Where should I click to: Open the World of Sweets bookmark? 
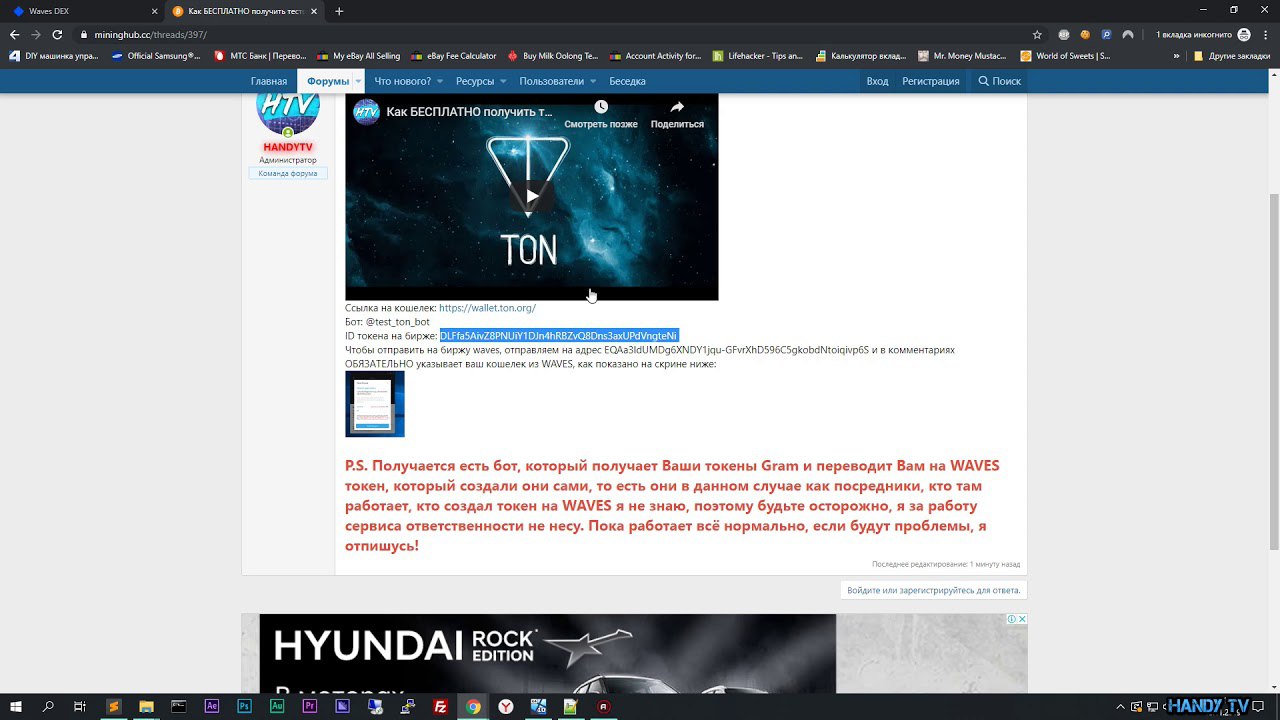click(x=1065, y=56)
